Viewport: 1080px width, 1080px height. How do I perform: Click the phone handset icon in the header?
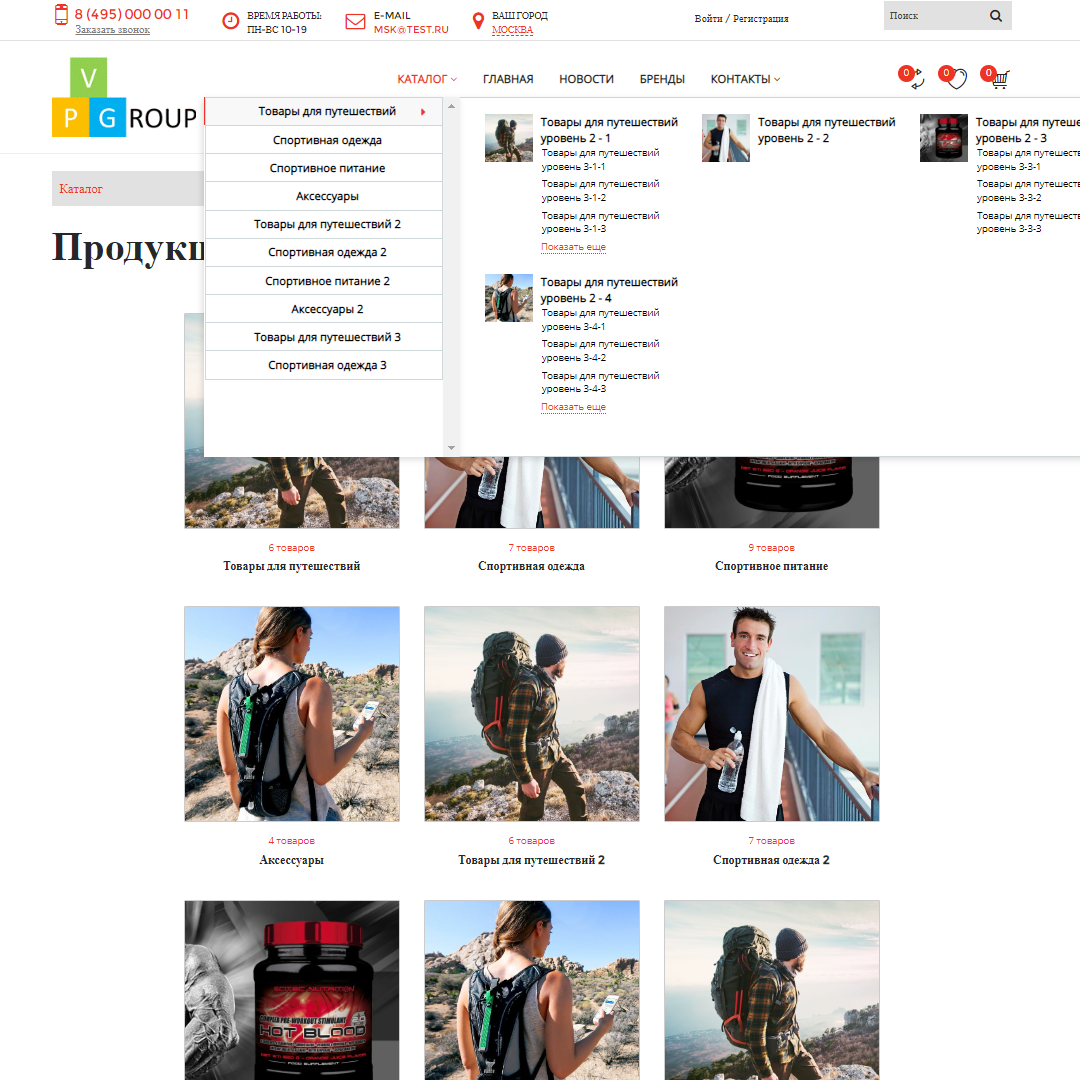[x=60, y=15]
